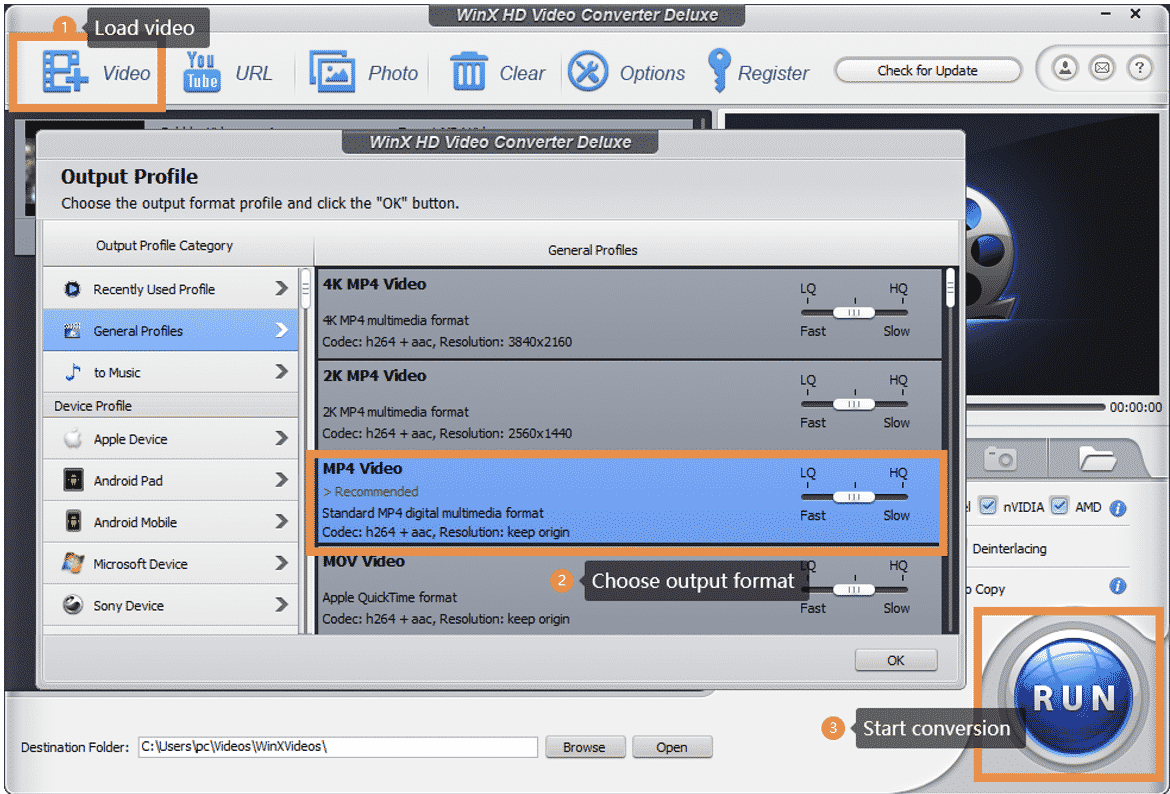Click the Photo slideshow icon
This screenshot has width=1170, height=794.
tap(333, 73)
